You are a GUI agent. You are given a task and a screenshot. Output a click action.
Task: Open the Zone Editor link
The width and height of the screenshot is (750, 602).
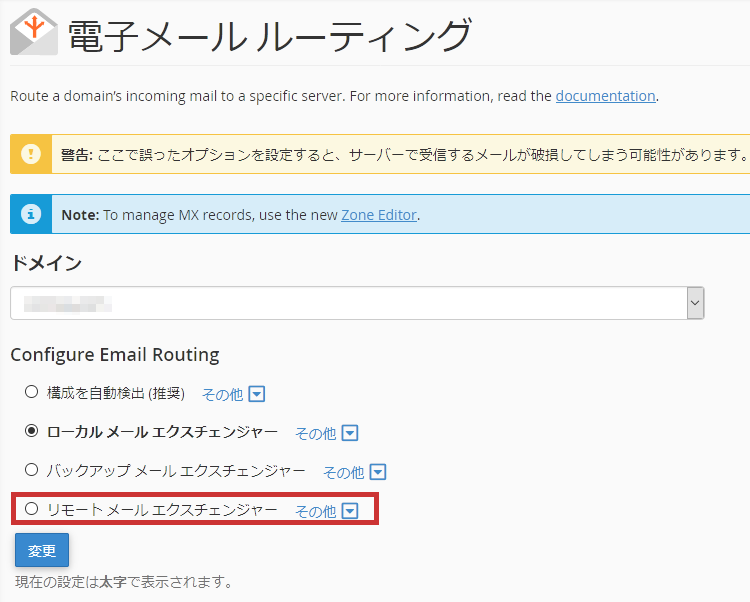(x=379, y=214)
